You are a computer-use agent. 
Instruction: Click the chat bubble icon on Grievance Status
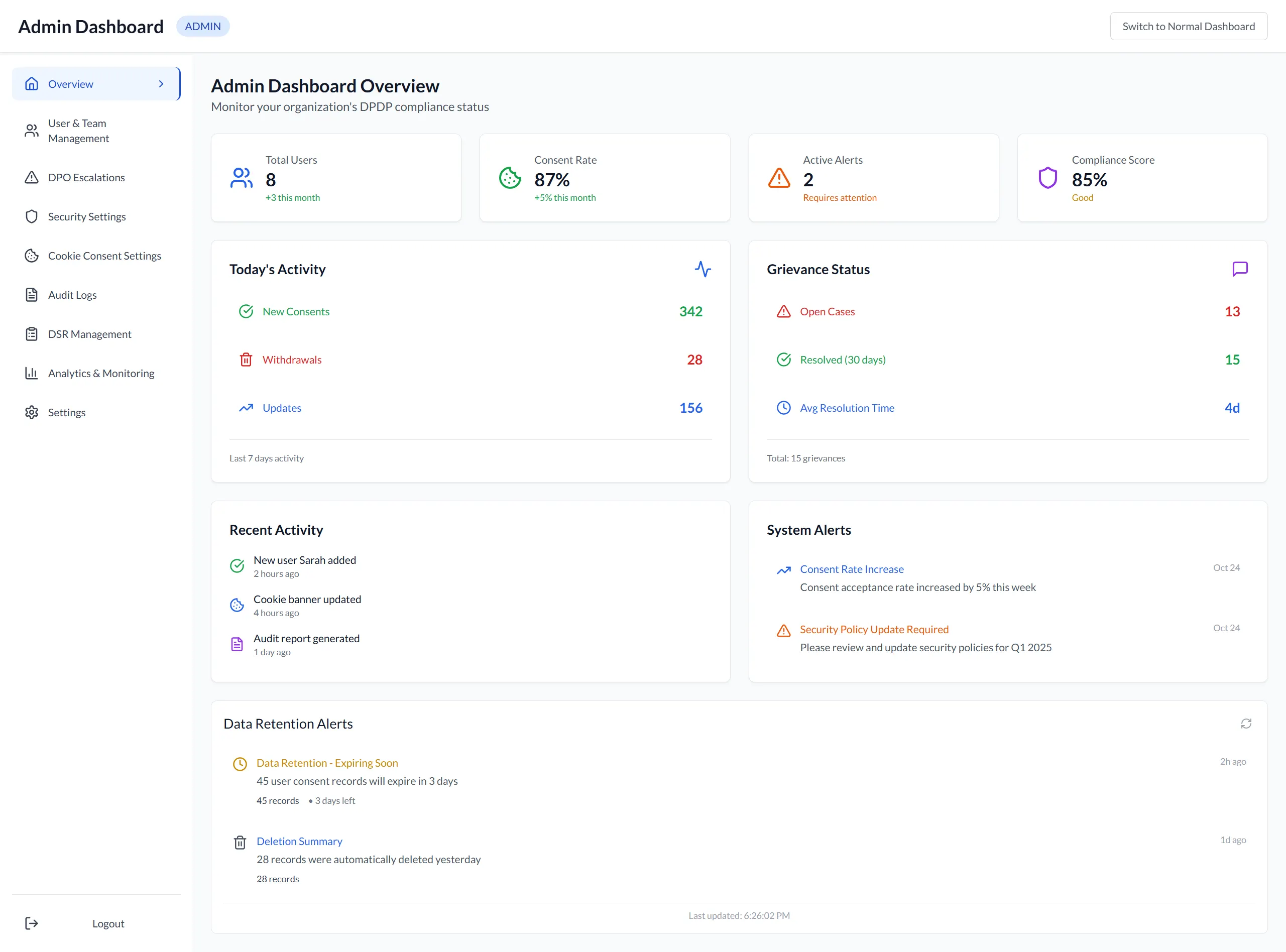[1240, 269]
